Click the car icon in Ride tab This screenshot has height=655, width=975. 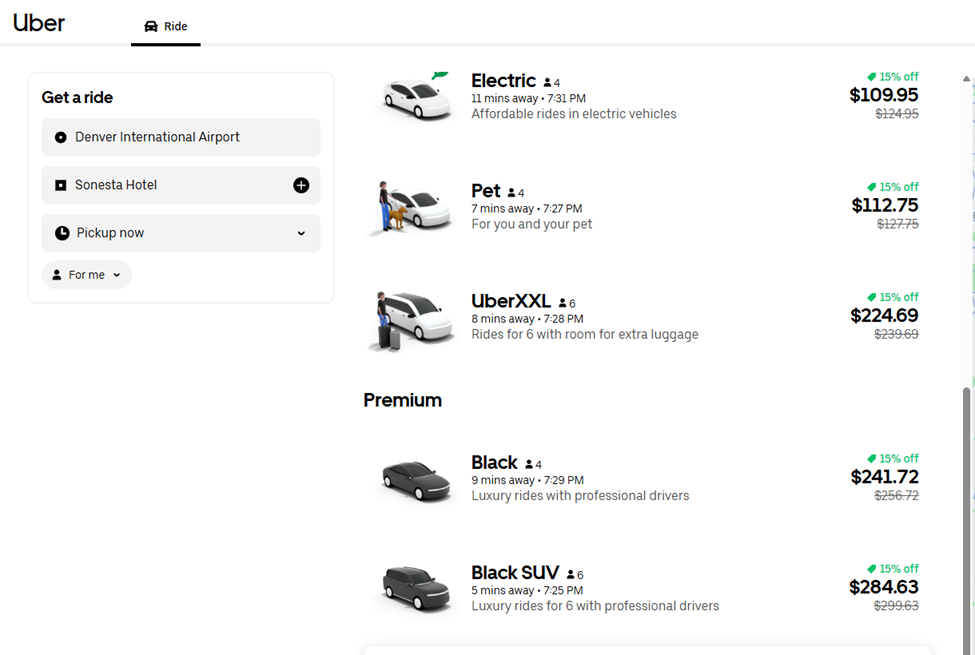151,26
